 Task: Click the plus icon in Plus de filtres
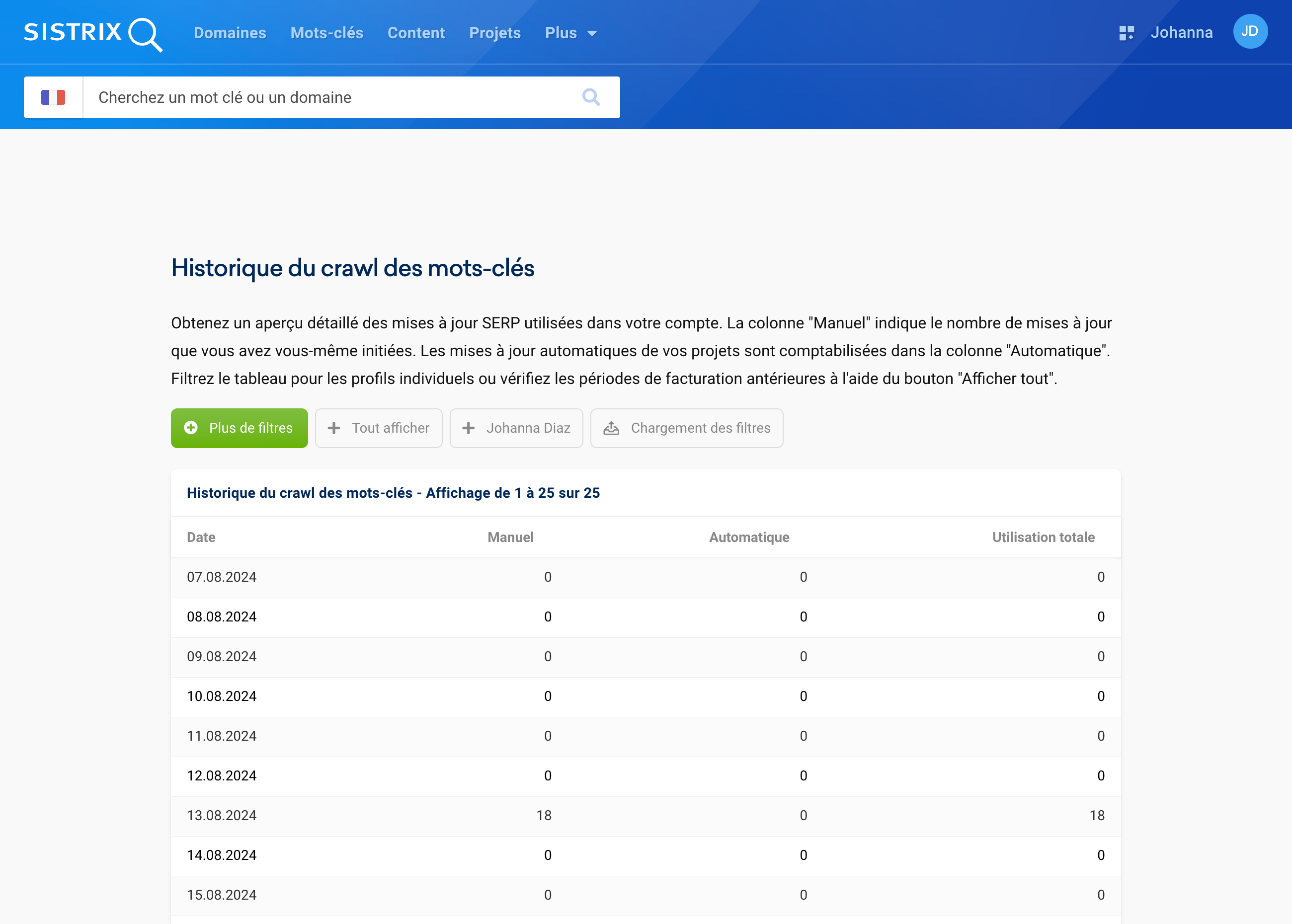[191, 428]
